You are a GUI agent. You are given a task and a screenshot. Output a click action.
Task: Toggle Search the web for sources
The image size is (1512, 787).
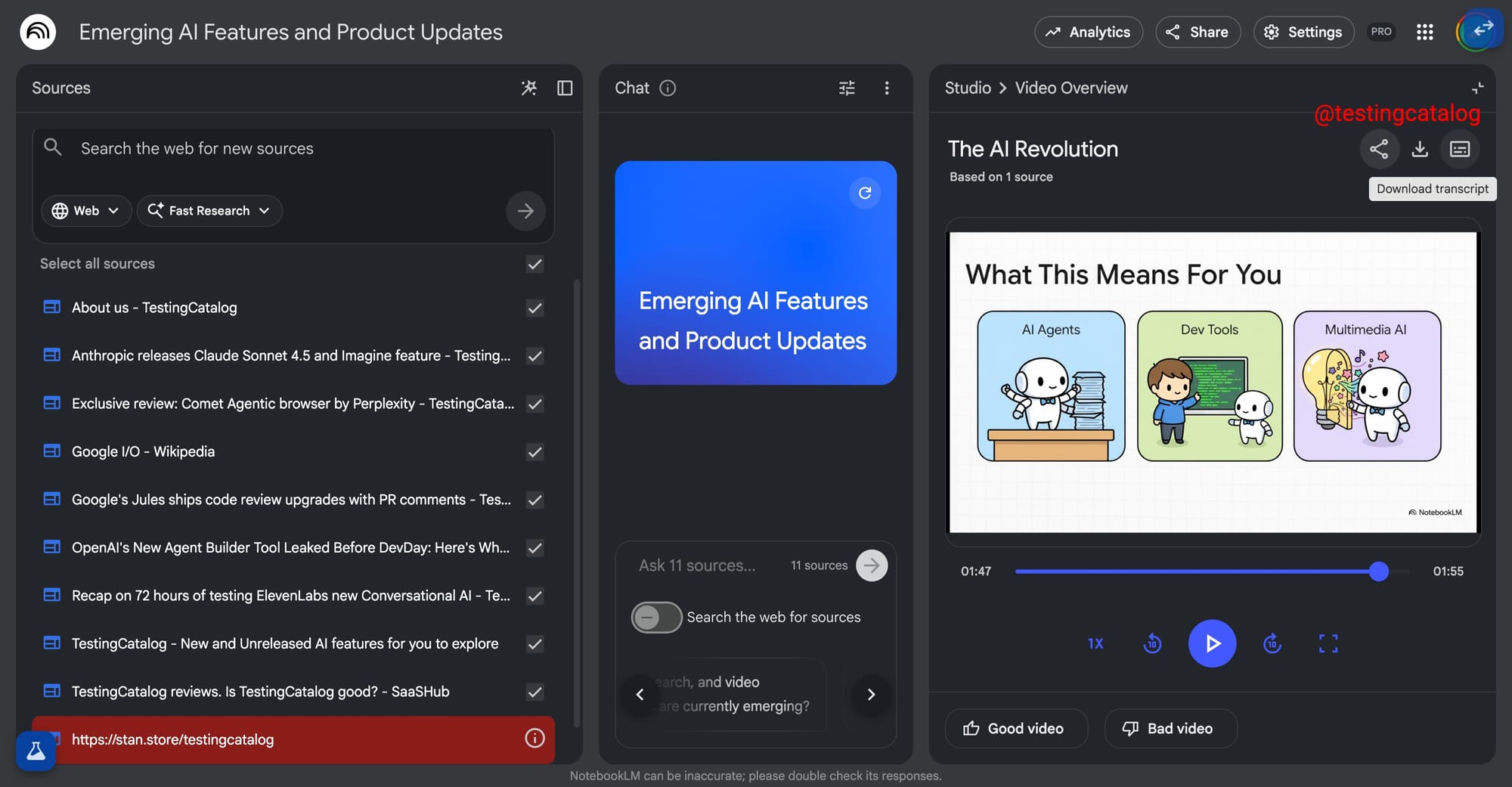(656, 618)
